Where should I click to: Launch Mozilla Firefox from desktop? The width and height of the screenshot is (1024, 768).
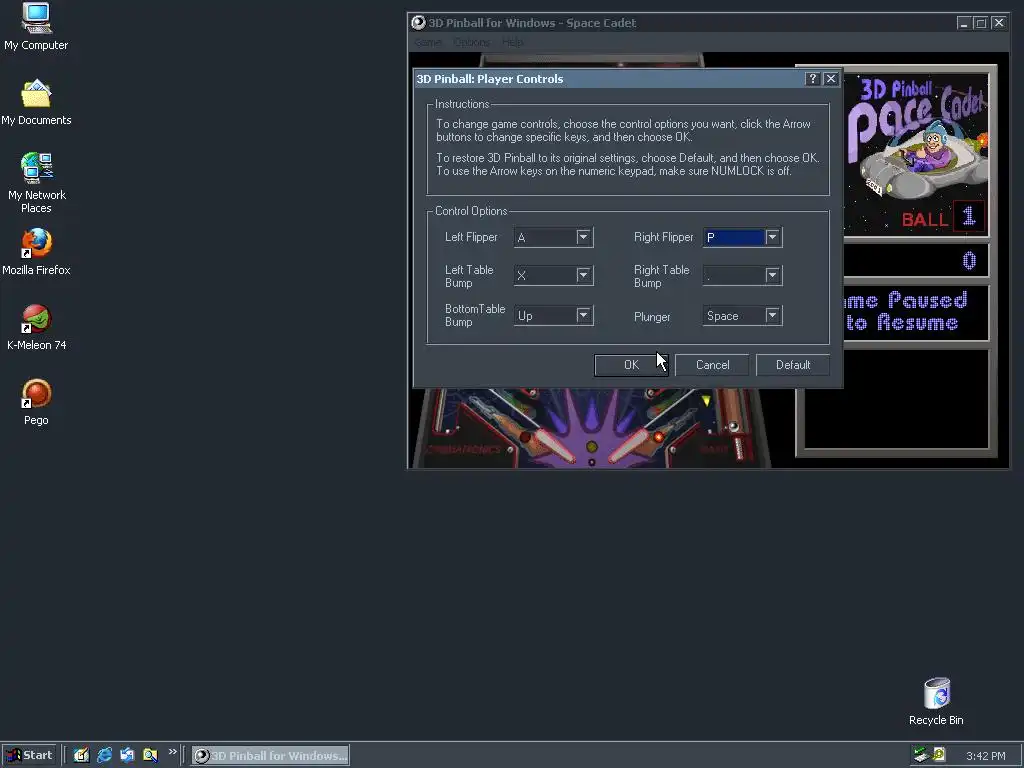36,251
